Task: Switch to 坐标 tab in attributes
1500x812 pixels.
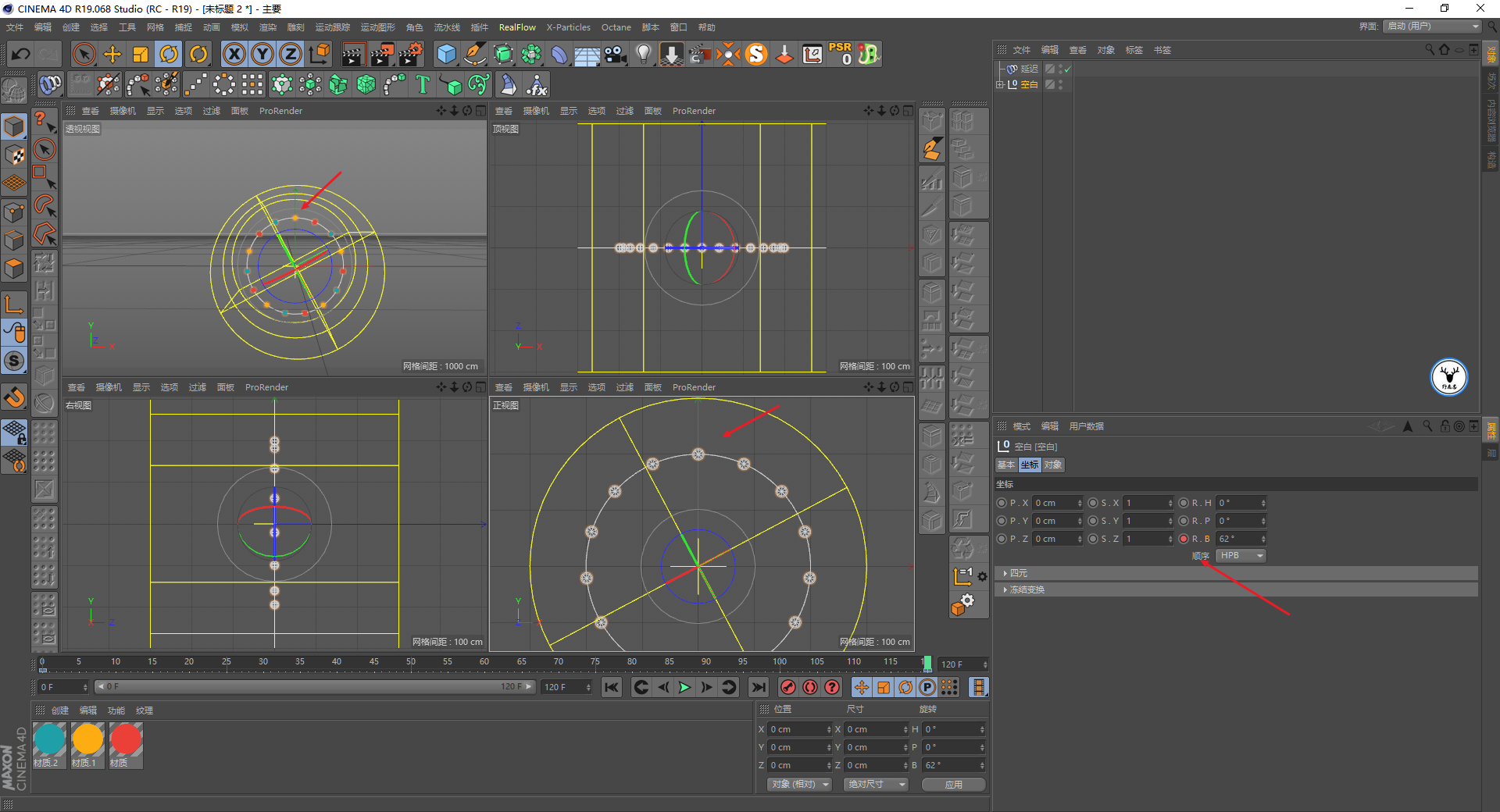Action: pos(1030,465)
